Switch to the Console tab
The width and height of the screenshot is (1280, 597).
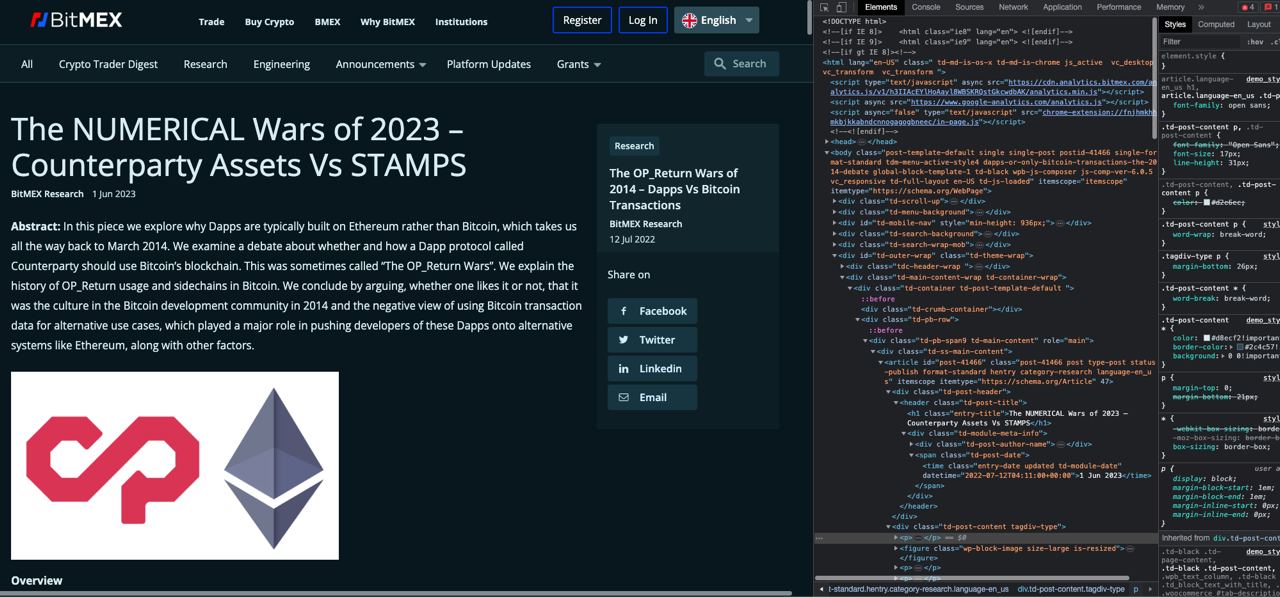pos(925,7)
